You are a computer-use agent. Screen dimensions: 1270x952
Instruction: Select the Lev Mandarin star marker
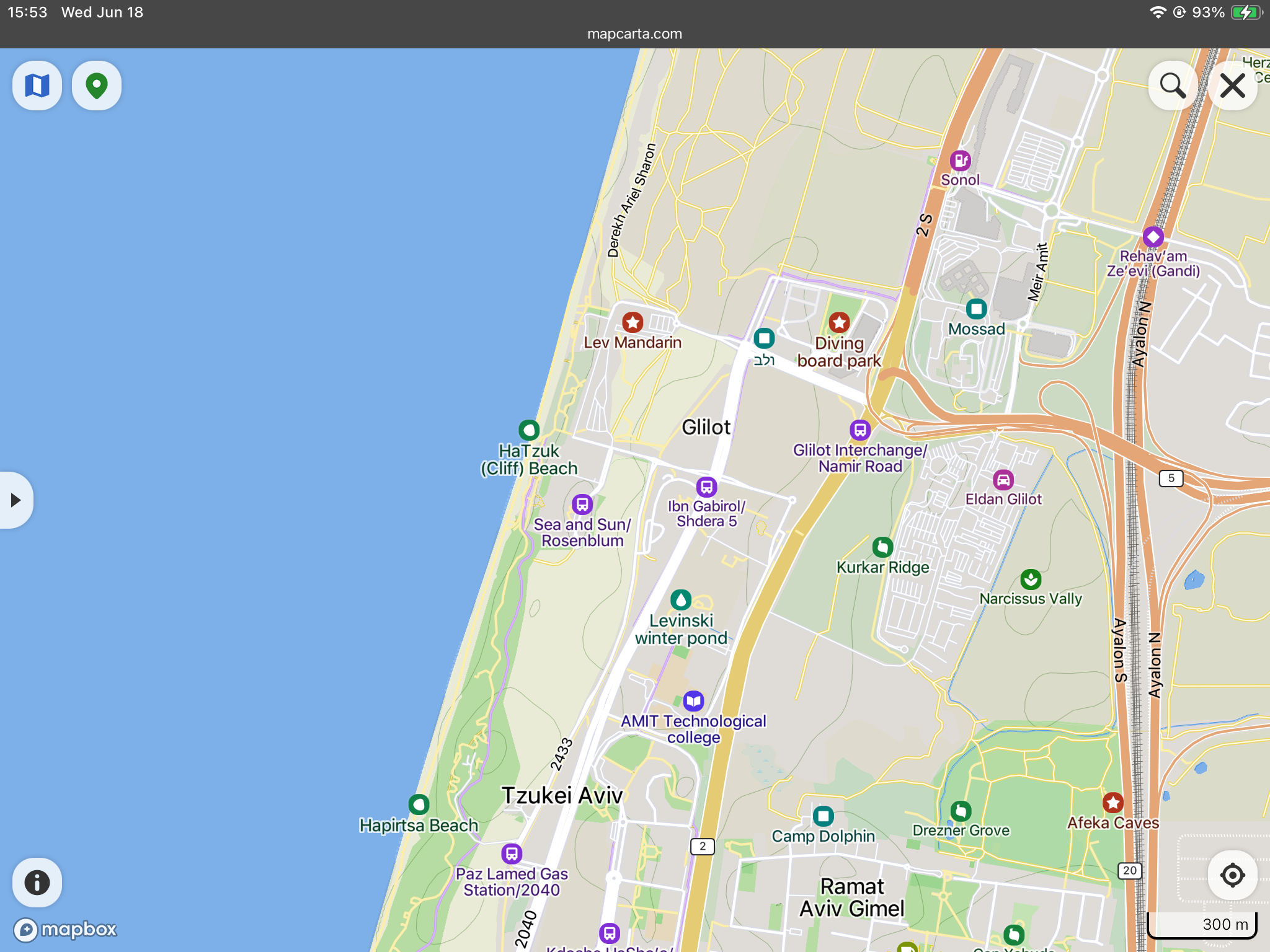click(x=633, y=322)
